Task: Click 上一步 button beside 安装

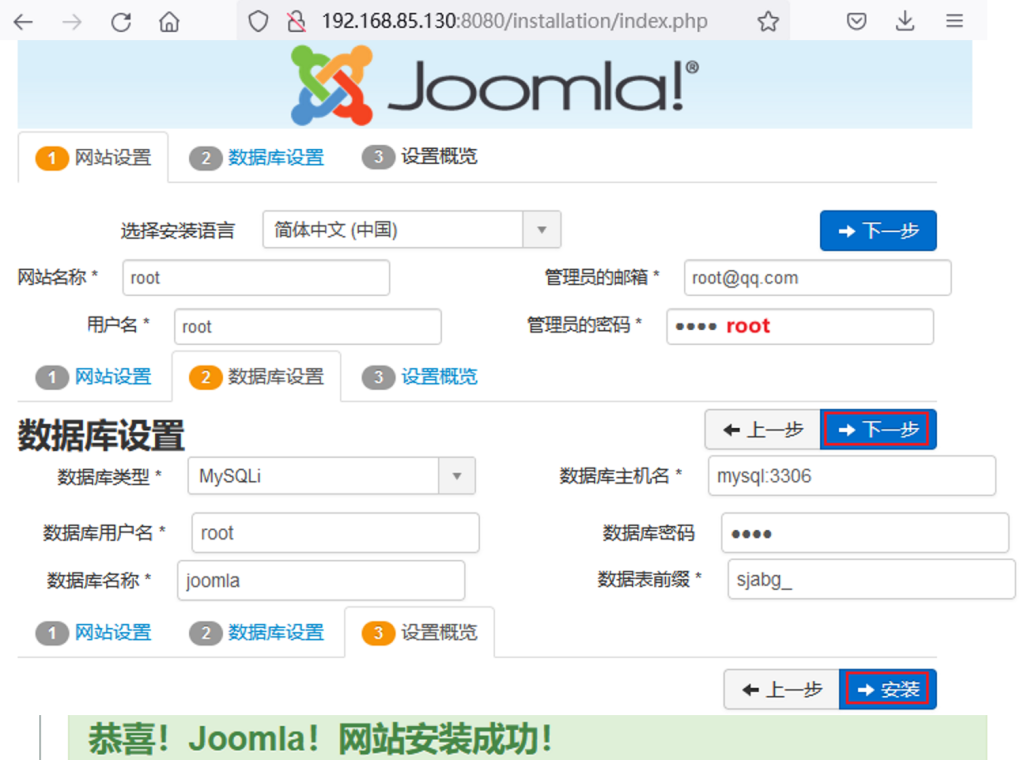Action: 782,689
